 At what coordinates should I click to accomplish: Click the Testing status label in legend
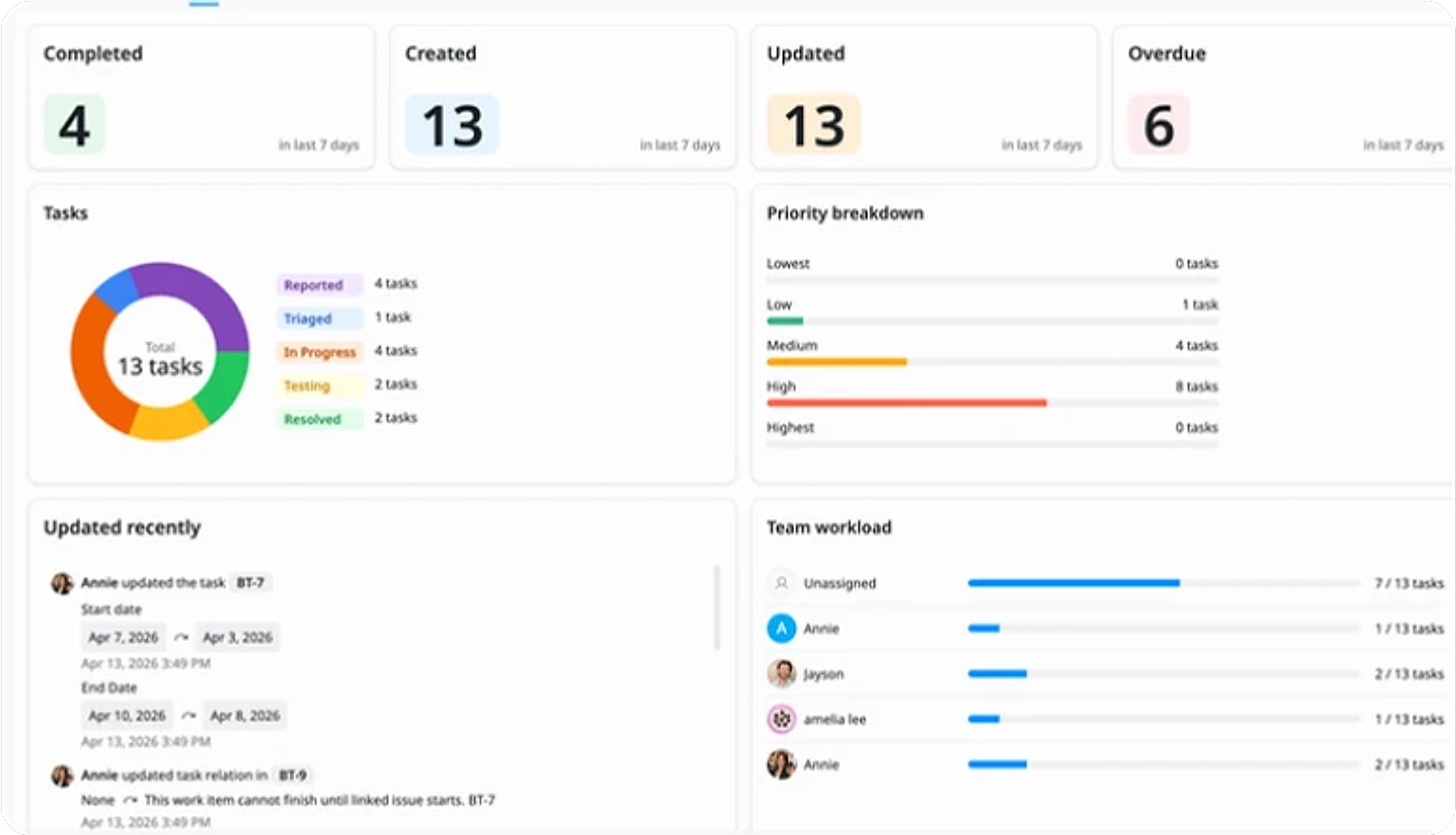[319, 386]
